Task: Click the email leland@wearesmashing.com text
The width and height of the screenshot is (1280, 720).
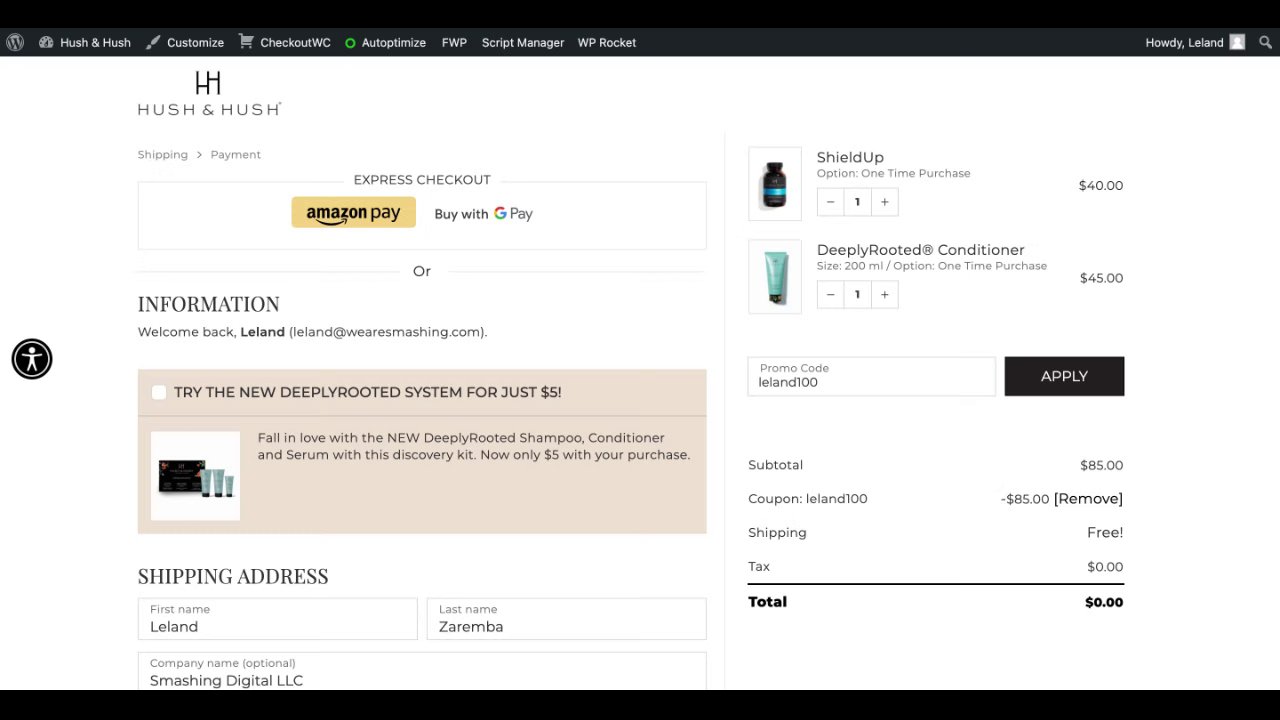Action: pos(388,332)
